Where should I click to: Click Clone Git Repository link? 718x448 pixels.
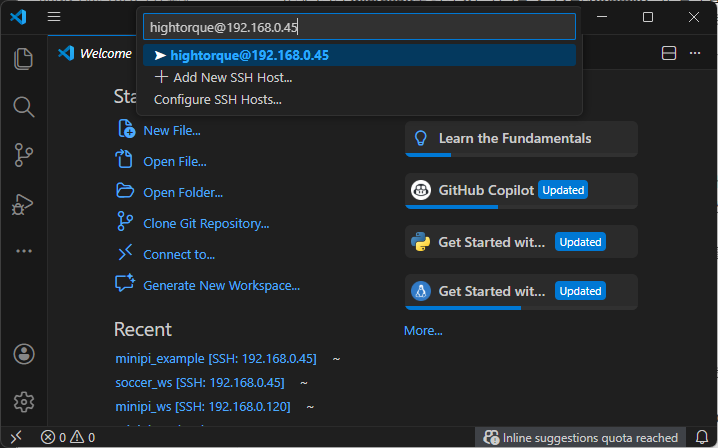(206, 224)
